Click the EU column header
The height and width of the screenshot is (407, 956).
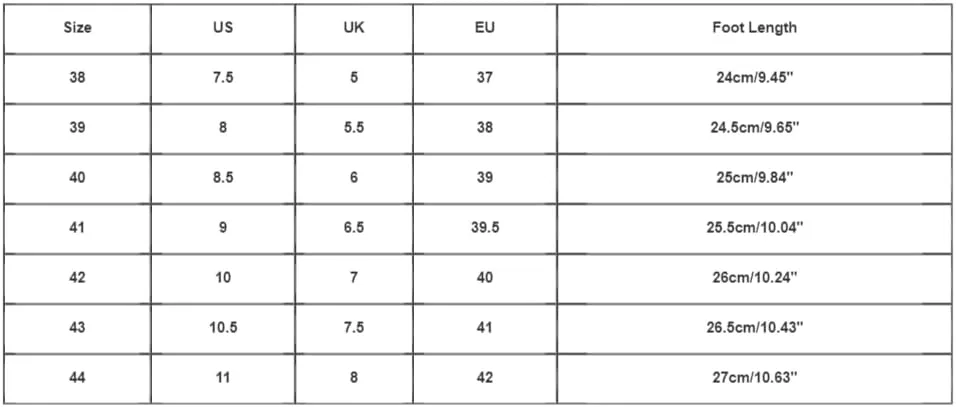(x=485, y=28)
